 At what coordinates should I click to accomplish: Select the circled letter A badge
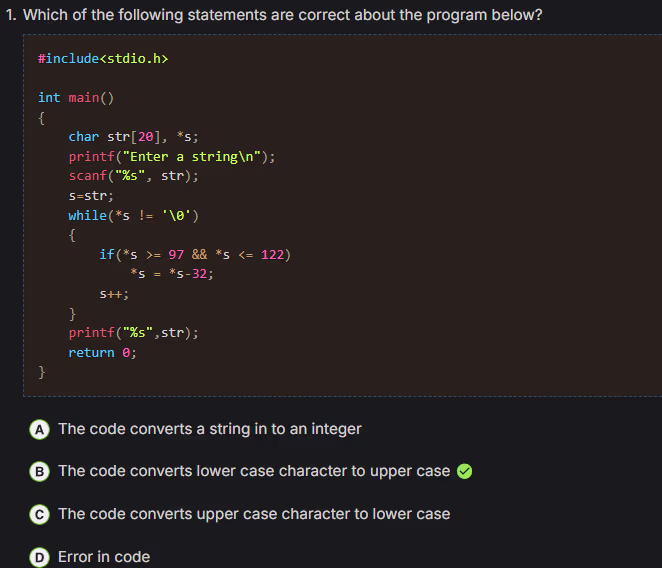pyautogui.click(x=40, y=429)
